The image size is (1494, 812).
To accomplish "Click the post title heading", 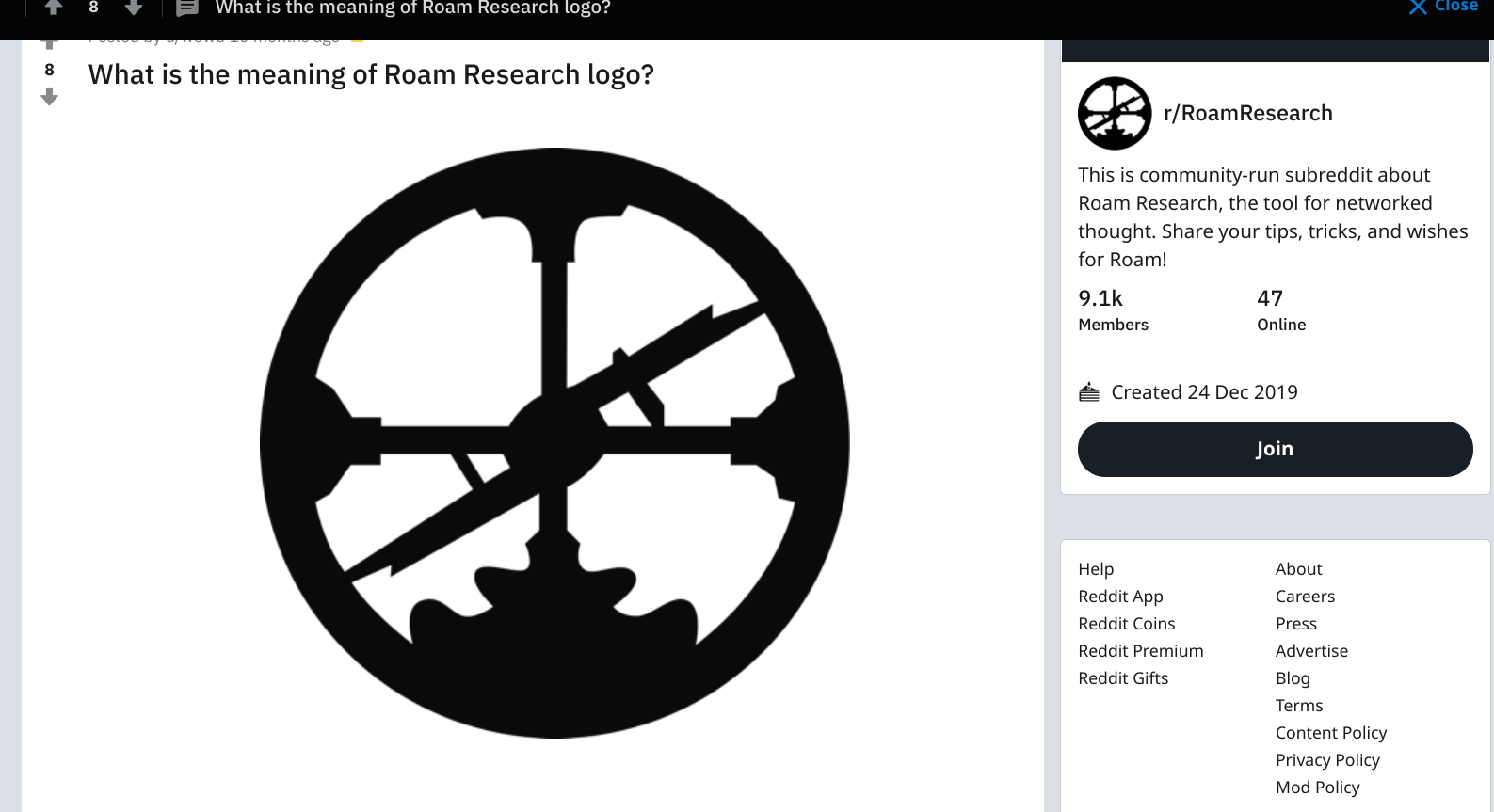I will [x=371, y=74].
